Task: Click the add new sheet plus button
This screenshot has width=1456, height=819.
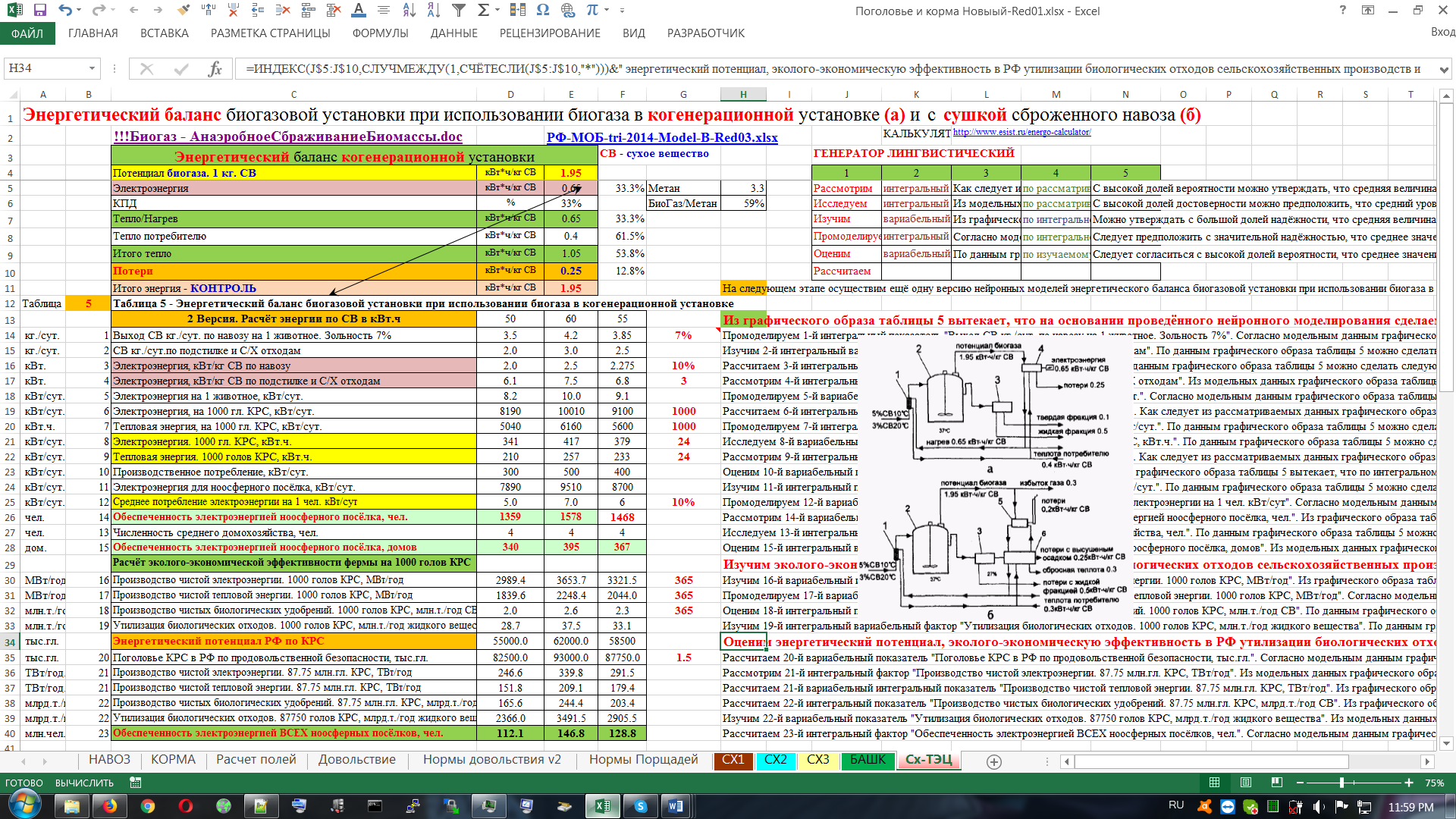Action: point(994,761)
